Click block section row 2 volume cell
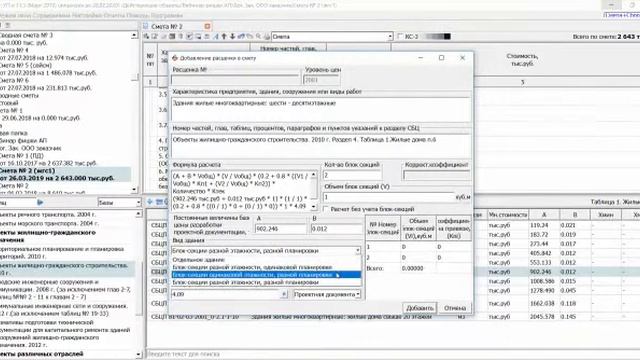 418,258
